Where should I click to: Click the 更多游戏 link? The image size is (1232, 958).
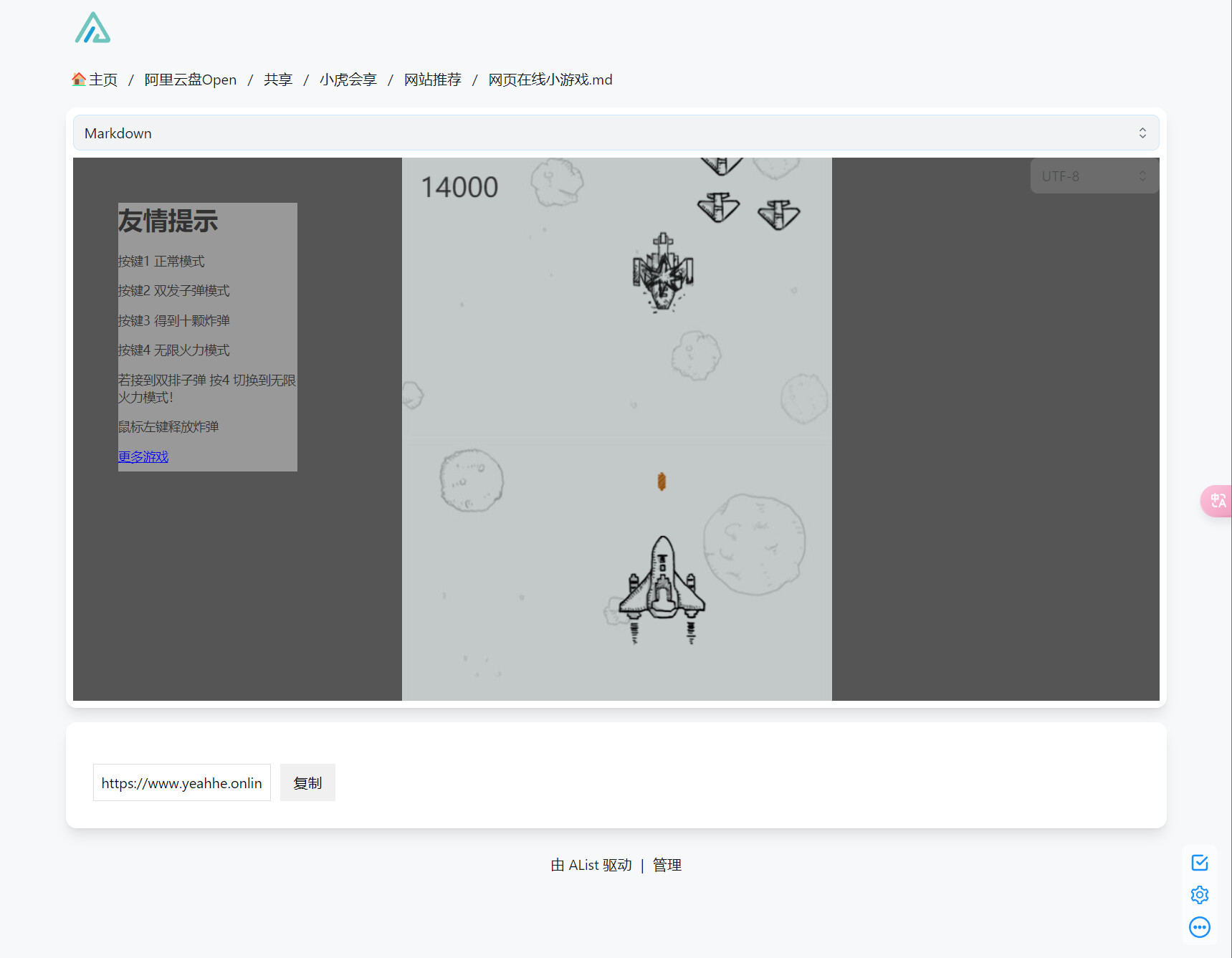143,456
